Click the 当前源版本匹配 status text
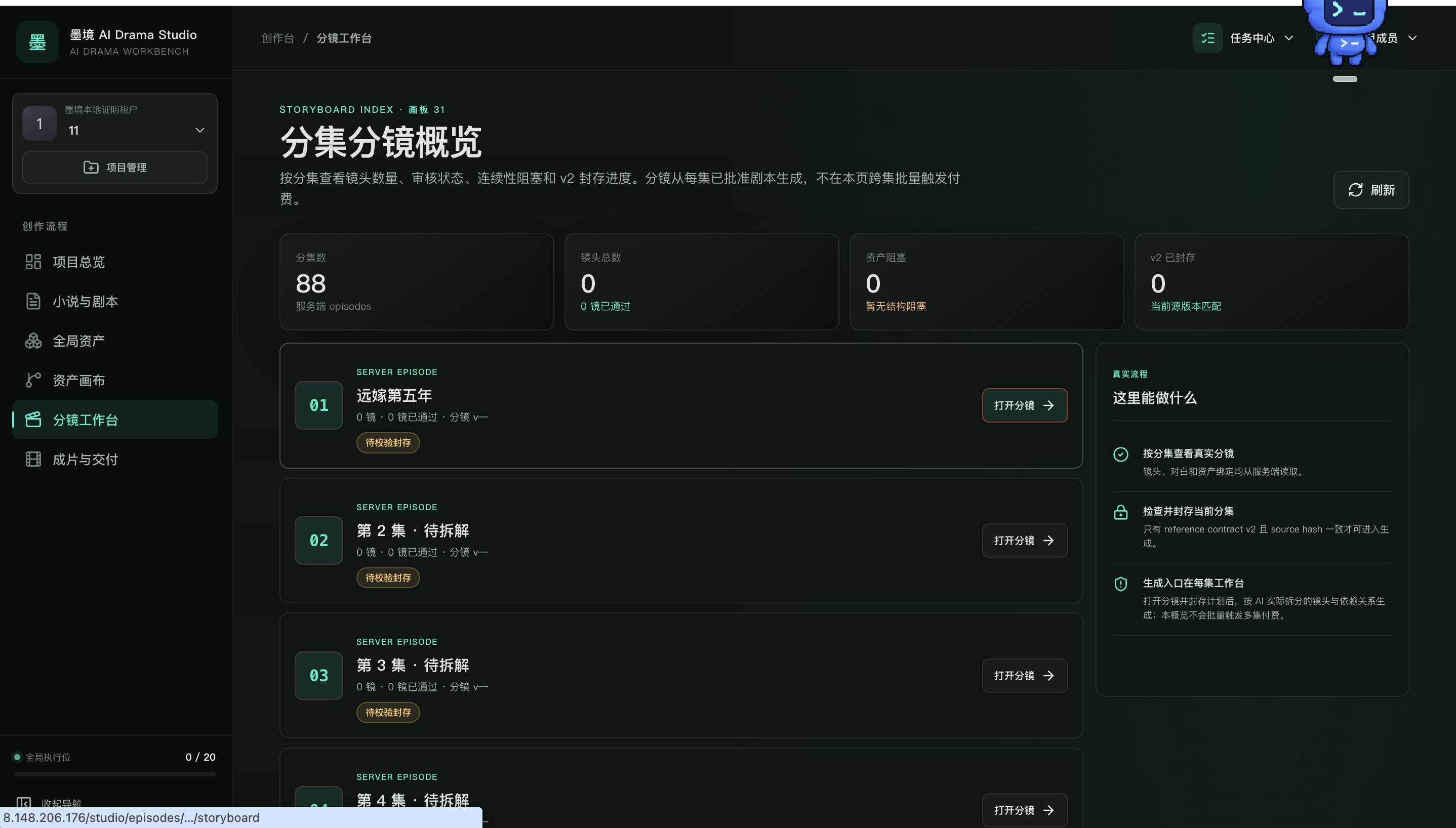1456x828 pixels. pos(1186,307)
